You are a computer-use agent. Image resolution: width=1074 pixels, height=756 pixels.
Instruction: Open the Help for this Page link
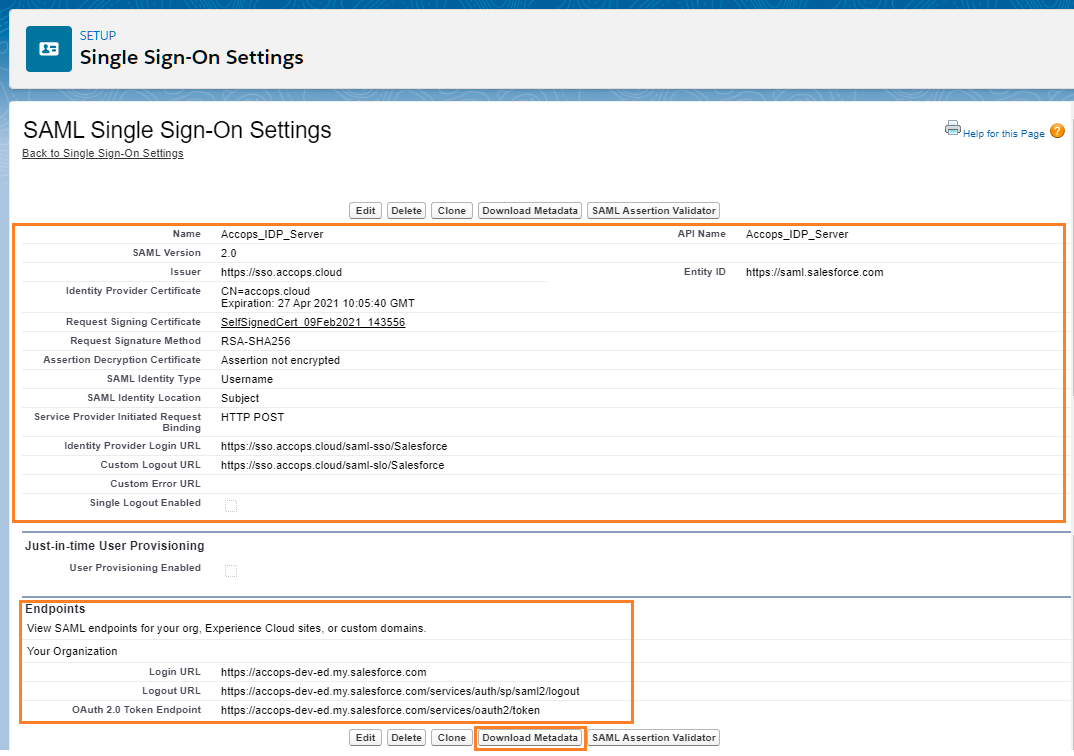click(1003, 134)
